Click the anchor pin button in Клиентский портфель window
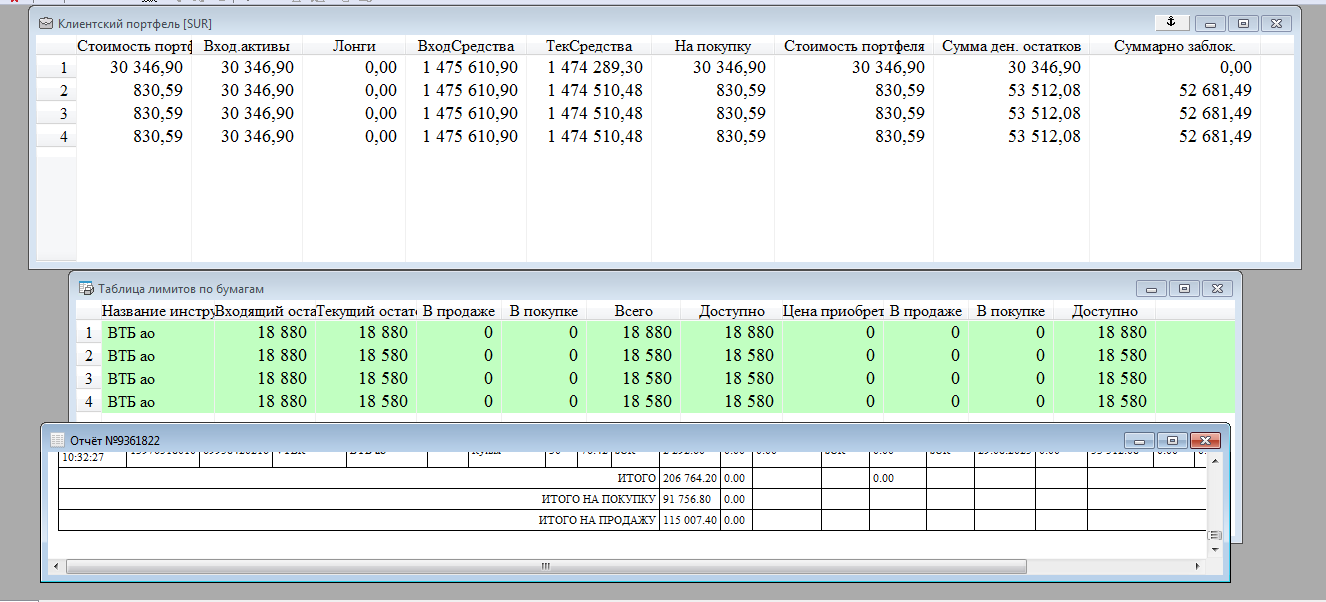 tap(1170, 22)
